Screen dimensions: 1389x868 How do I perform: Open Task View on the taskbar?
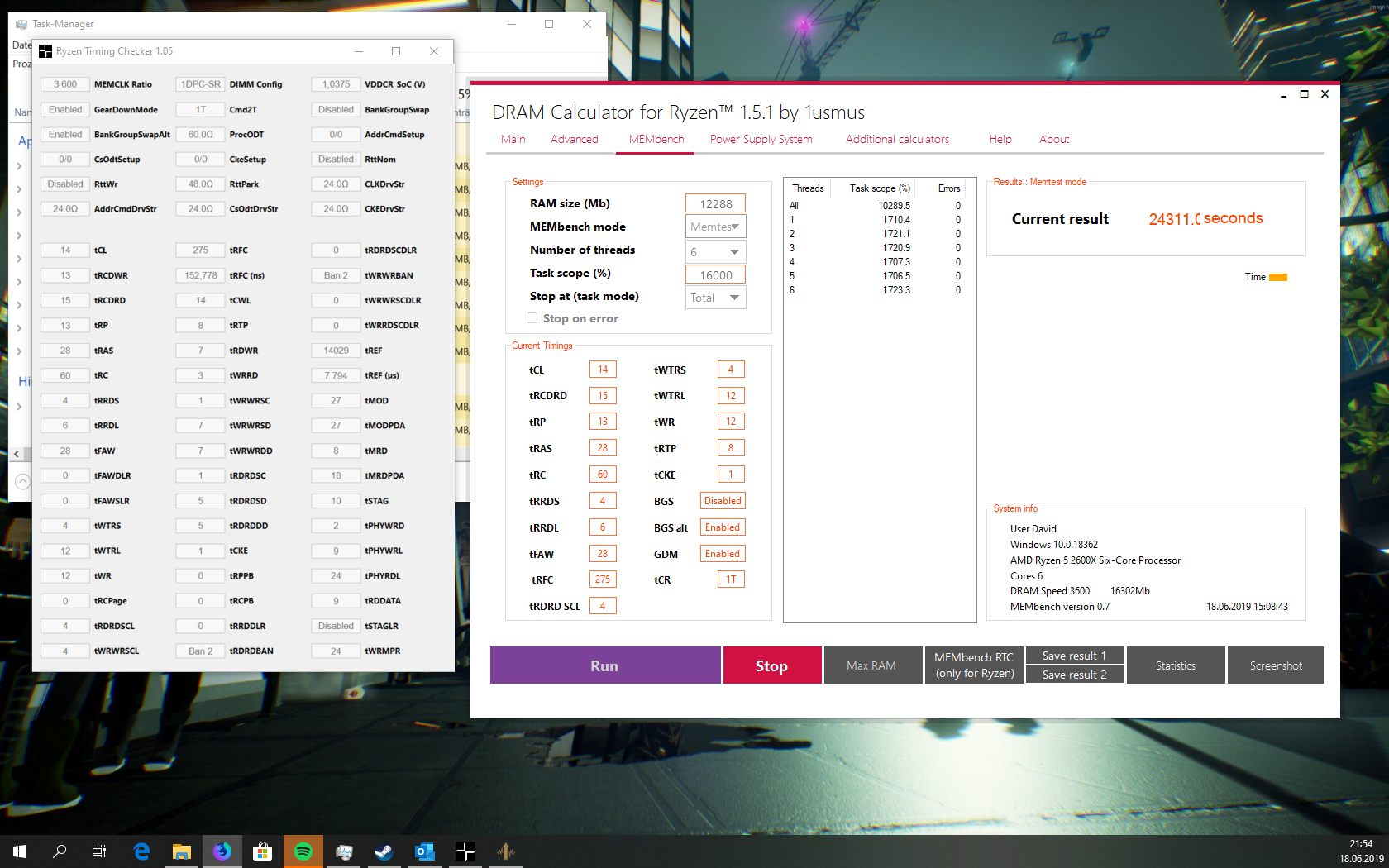pos(99,851)
